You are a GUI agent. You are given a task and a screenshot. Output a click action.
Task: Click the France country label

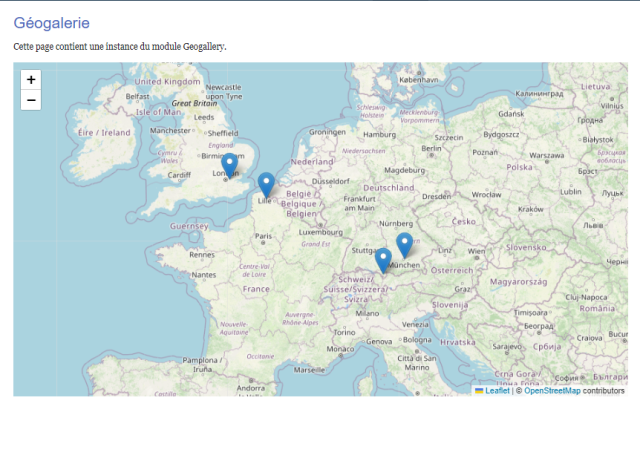[x=256, y=289]
